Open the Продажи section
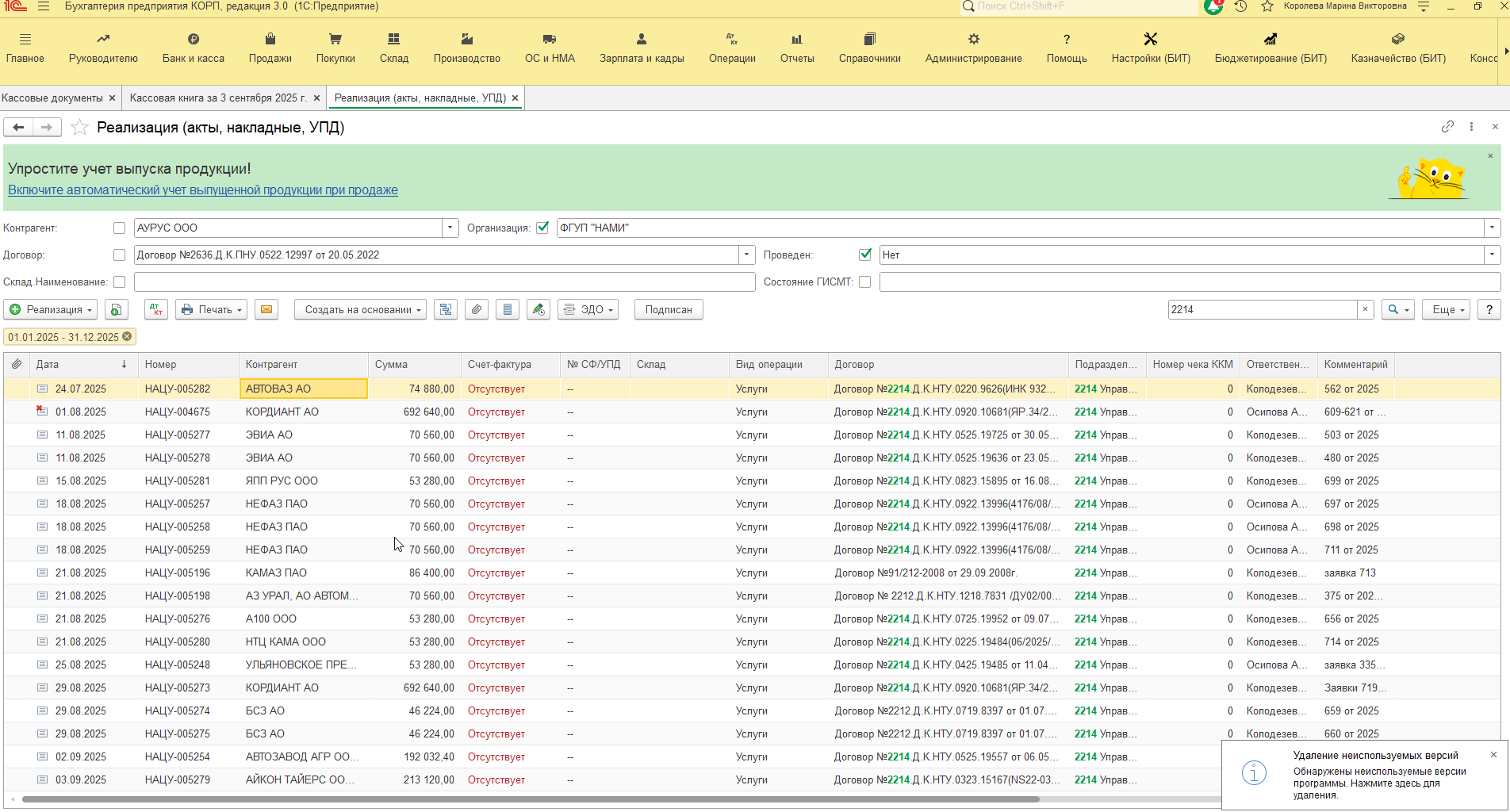 point(270,48)
